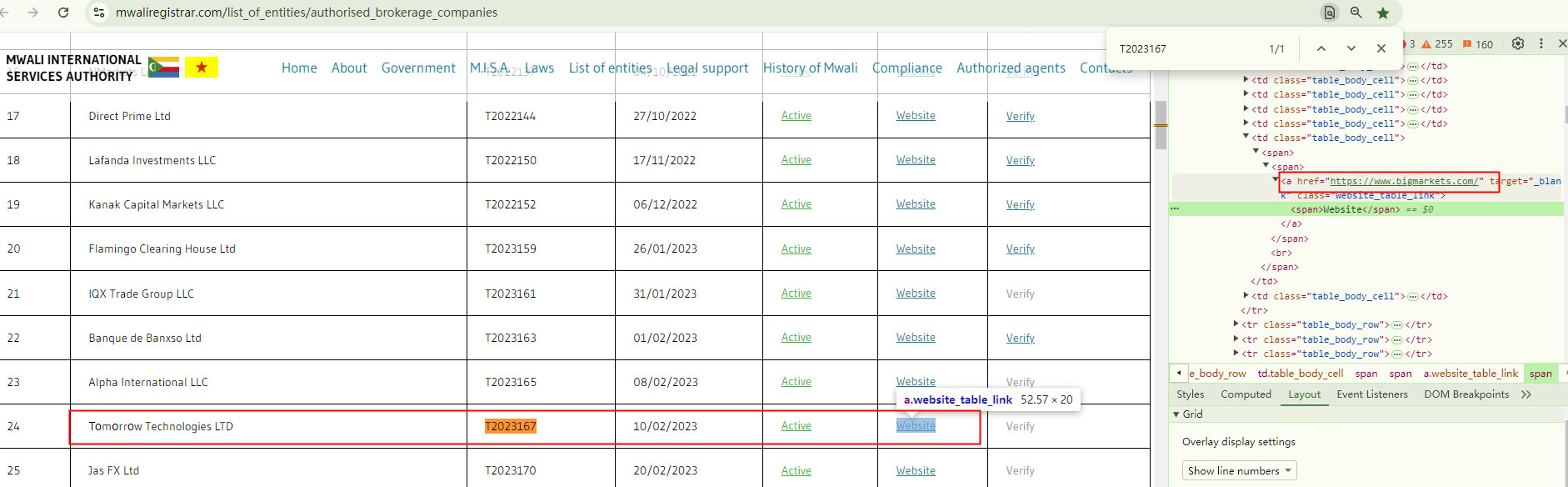The image size is (1568, 487).
Task: Click the 160 issues counter in DevTools
Action: click(1478, 44)
